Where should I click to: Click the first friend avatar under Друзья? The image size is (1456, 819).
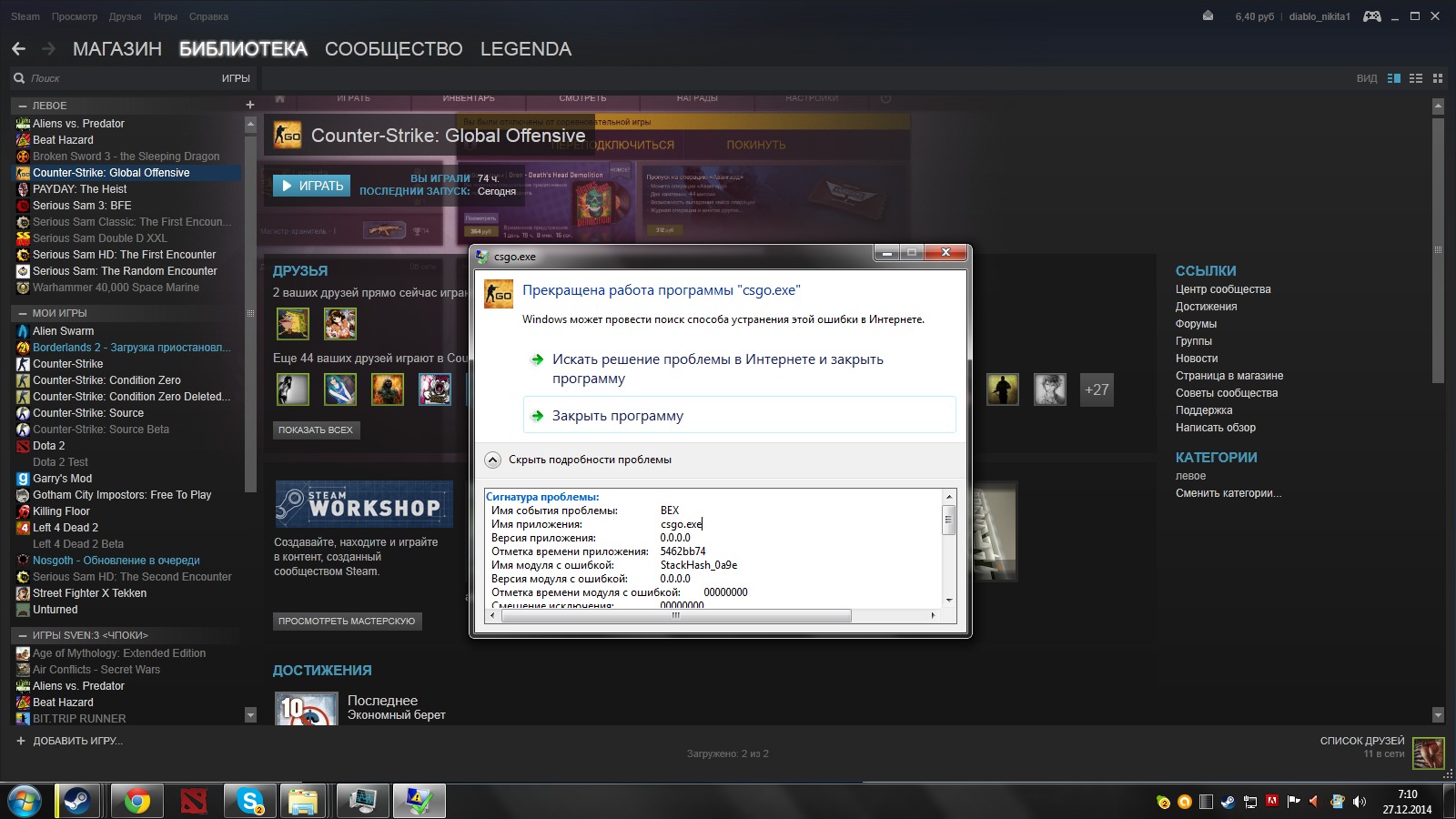(293, 323)
